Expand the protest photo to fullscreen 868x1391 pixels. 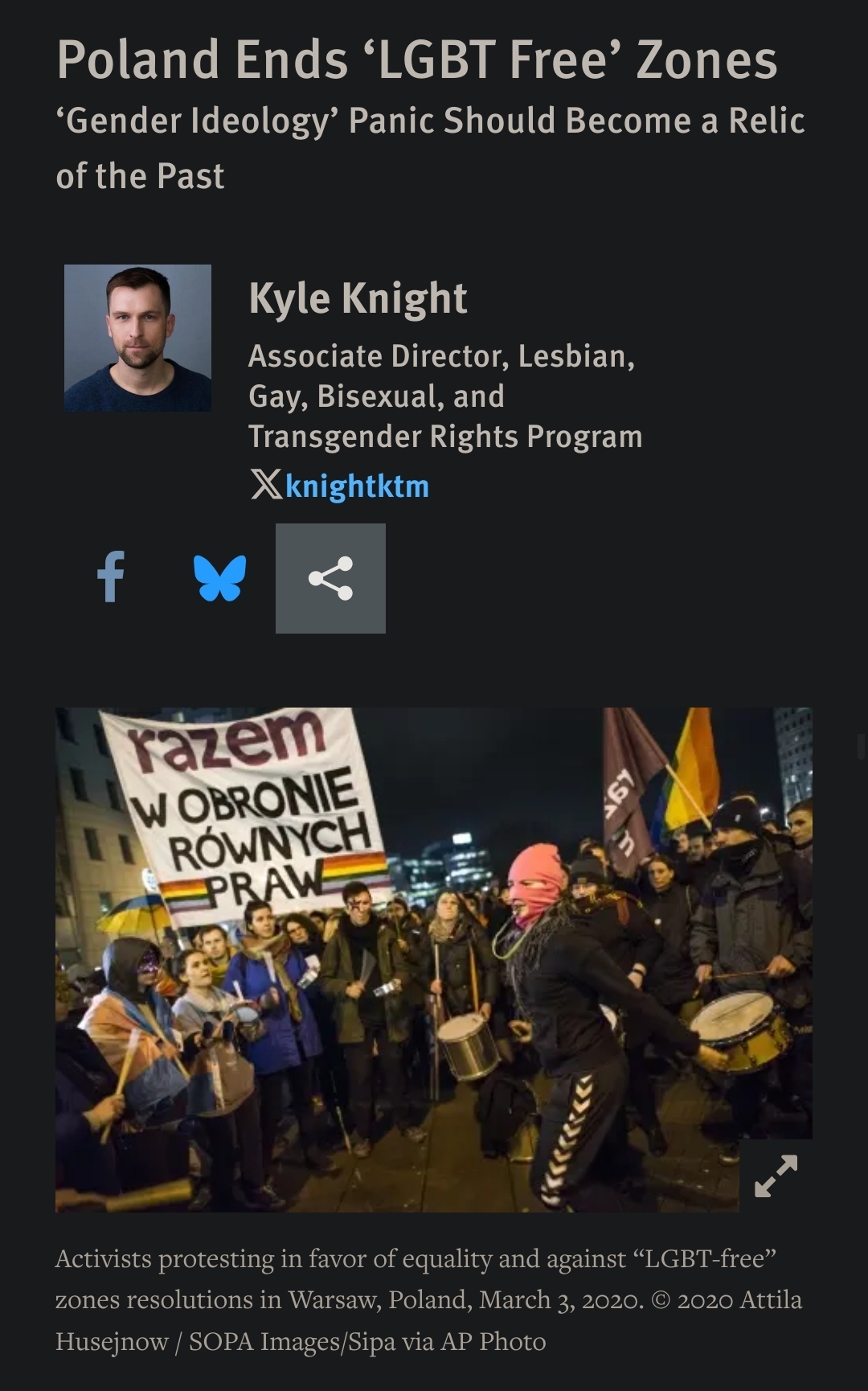click(x=776, y=1176)
